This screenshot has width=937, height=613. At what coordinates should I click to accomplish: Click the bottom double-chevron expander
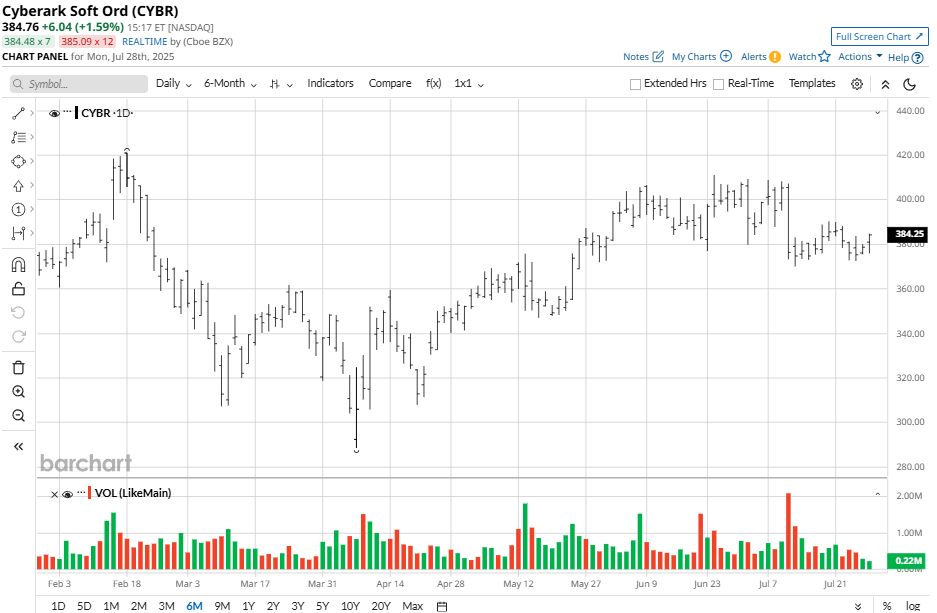coord(858,606)
